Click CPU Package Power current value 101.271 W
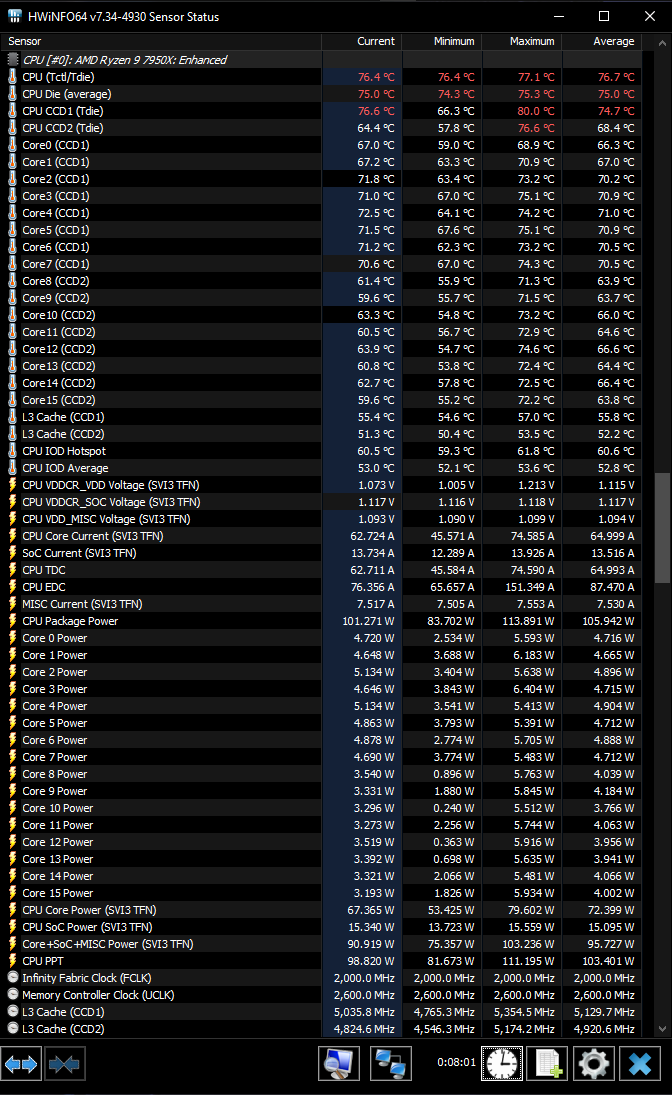Image resolution: width=672 pixels, height=1095 pixels. (368, 621)
